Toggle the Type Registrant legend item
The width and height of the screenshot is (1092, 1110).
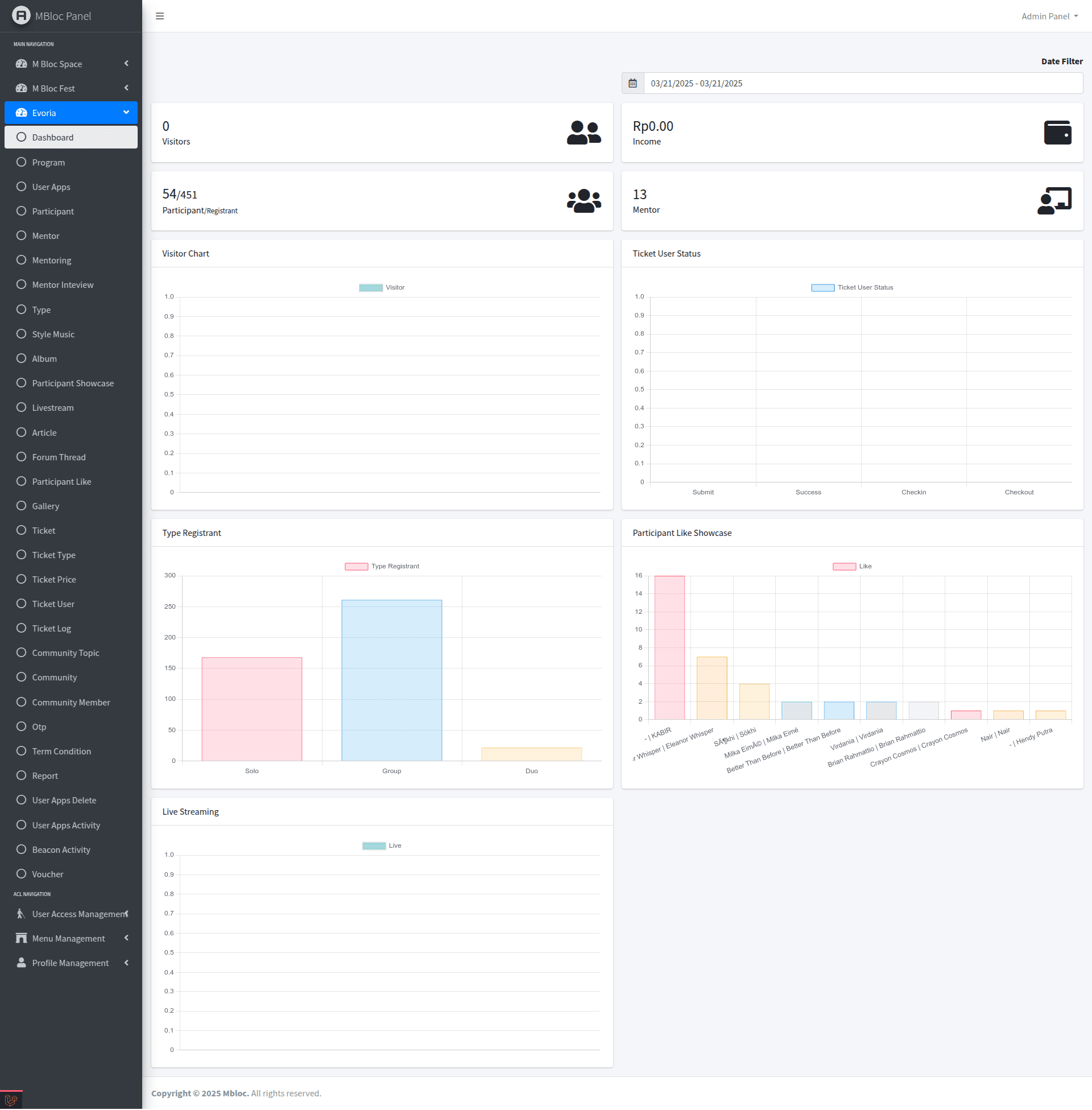point(382,566)
